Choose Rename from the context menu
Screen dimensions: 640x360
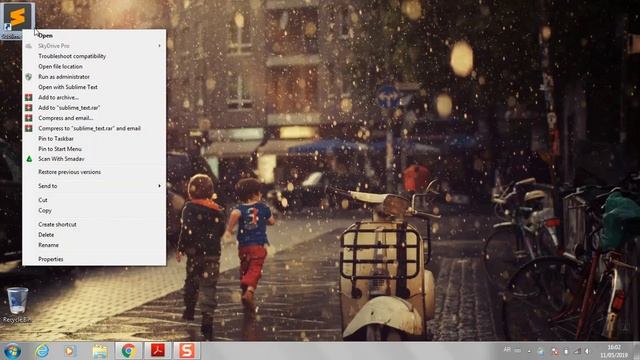click(x=94, y=245)
